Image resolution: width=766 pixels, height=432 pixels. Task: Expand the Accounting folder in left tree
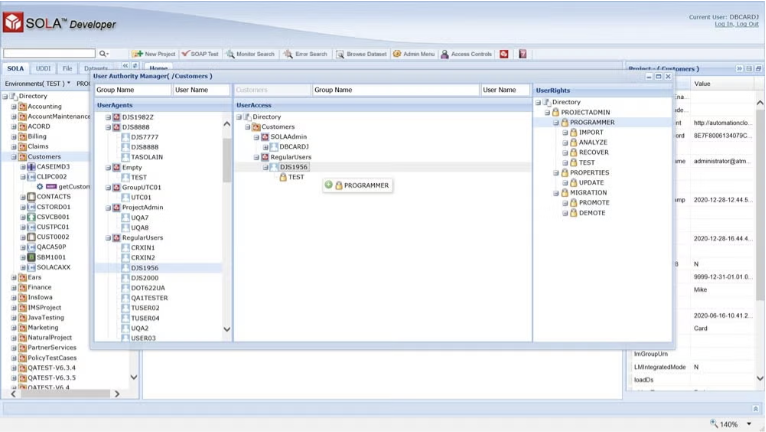point(14,106)
